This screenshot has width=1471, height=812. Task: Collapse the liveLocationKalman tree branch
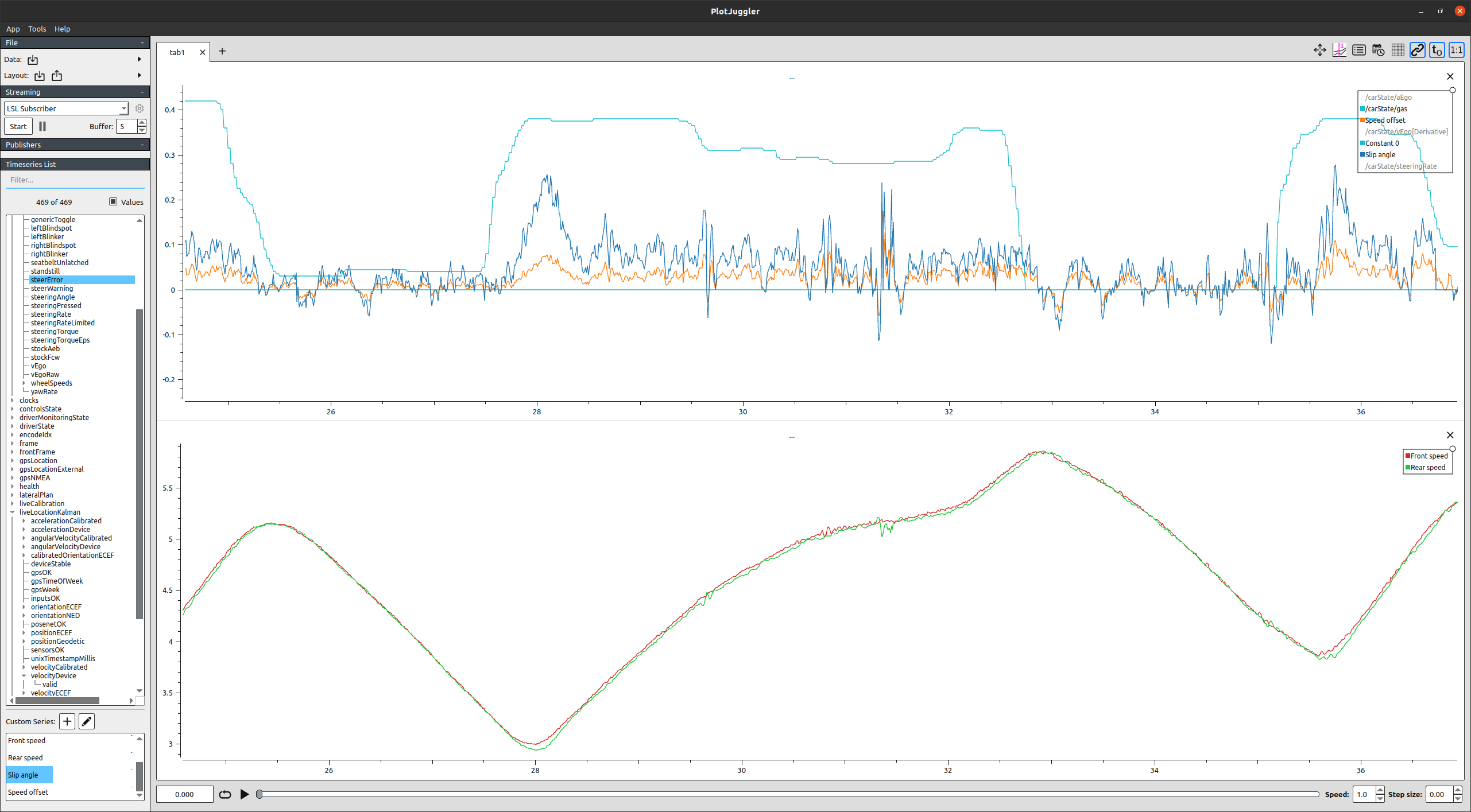point(13,512)
